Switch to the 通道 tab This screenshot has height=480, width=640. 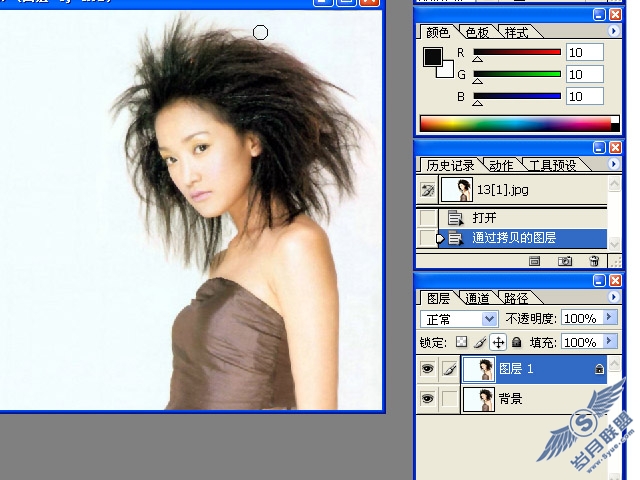click(x=477, y=298)
